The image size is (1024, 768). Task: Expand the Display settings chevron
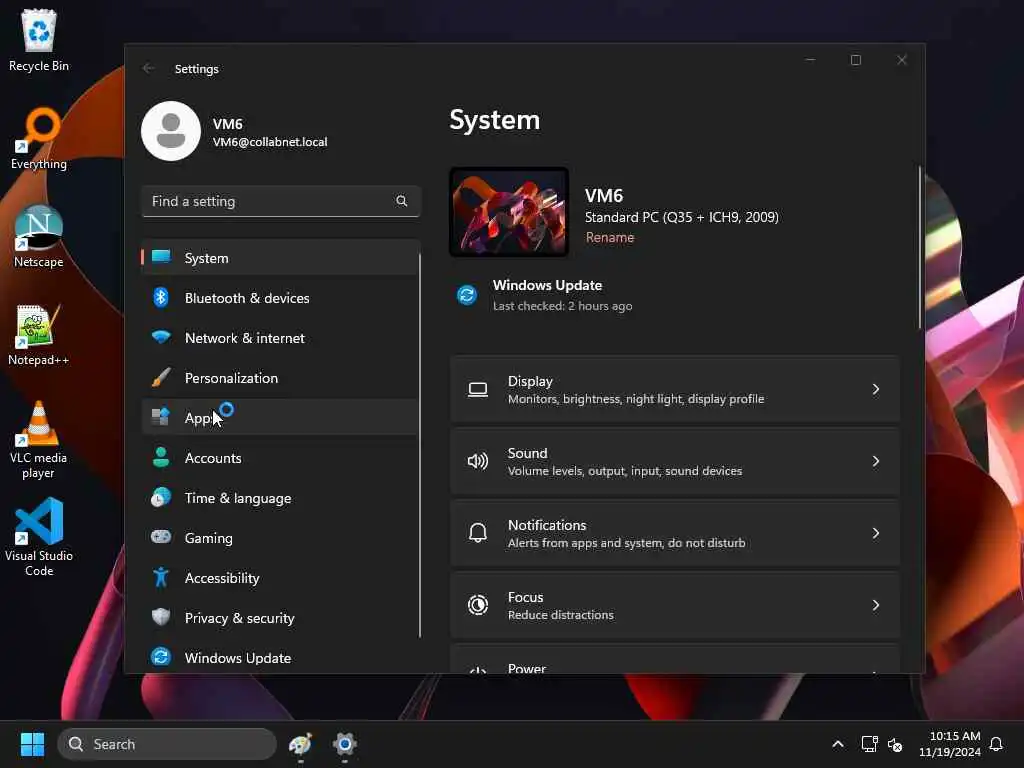[x=876, y=389]
